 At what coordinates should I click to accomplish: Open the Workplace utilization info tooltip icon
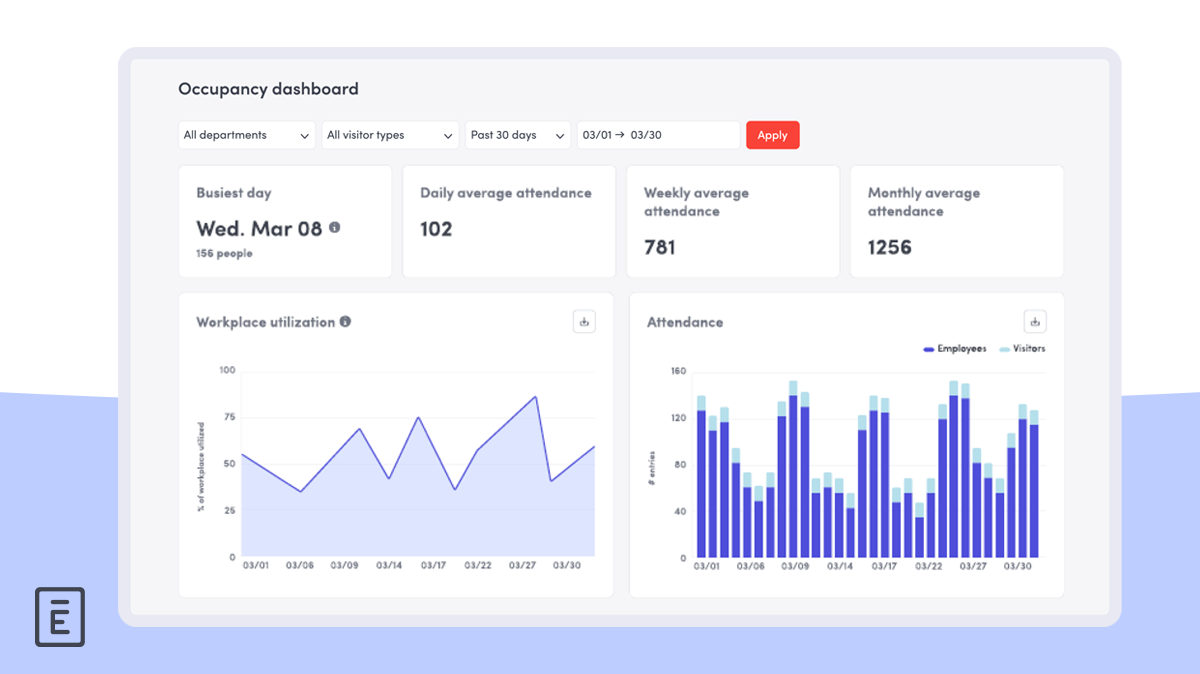click(347, 321)
